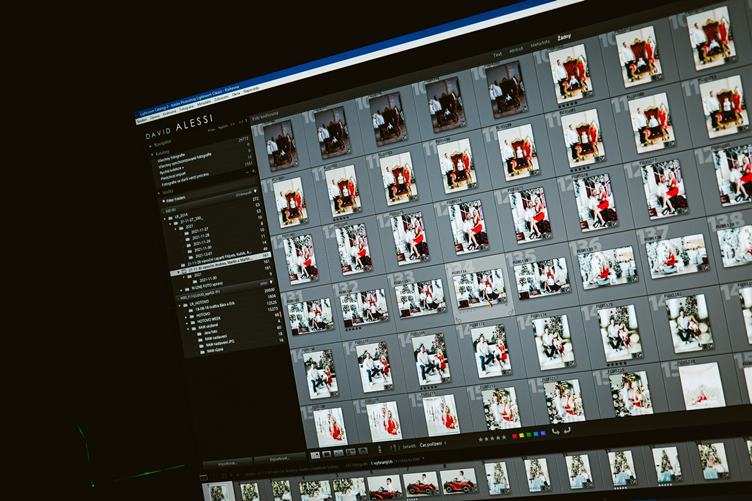752x501 pixels.
Task: Apply the purple color label
Action: [x=543, y=433]
